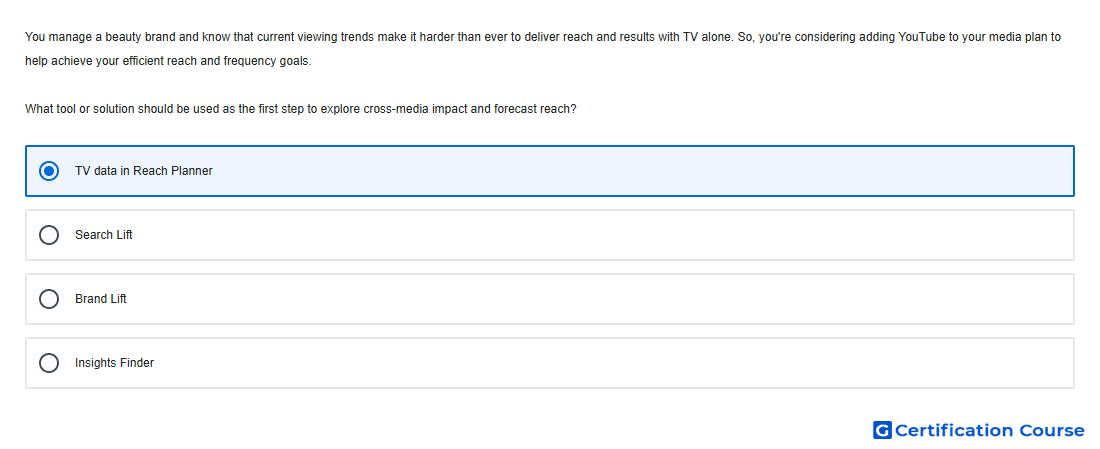The width and height of the screenshot is (1100, 449).
Task: Click the line 'help achieve your efficient reach'
Action: click(168, 61)
